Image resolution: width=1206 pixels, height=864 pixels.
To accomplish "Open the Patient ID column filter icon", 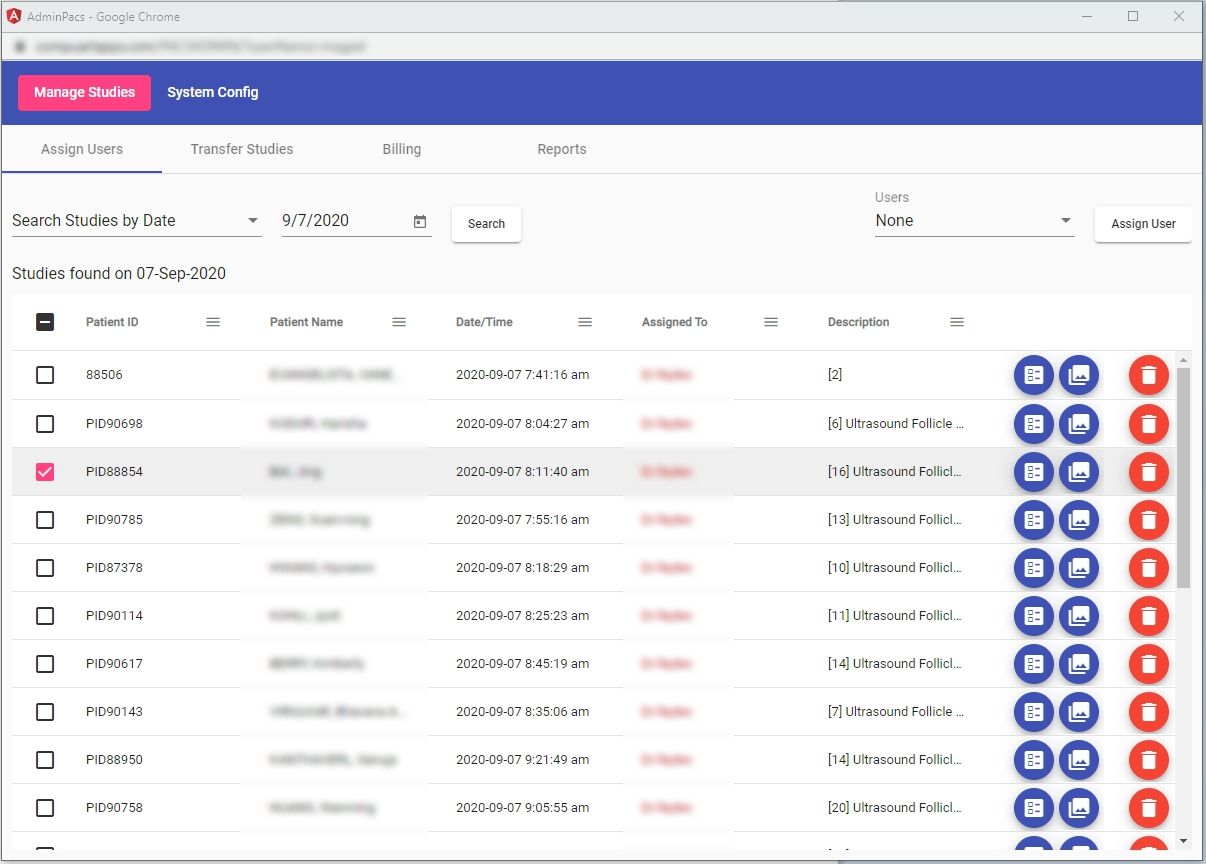I will 212,322.
